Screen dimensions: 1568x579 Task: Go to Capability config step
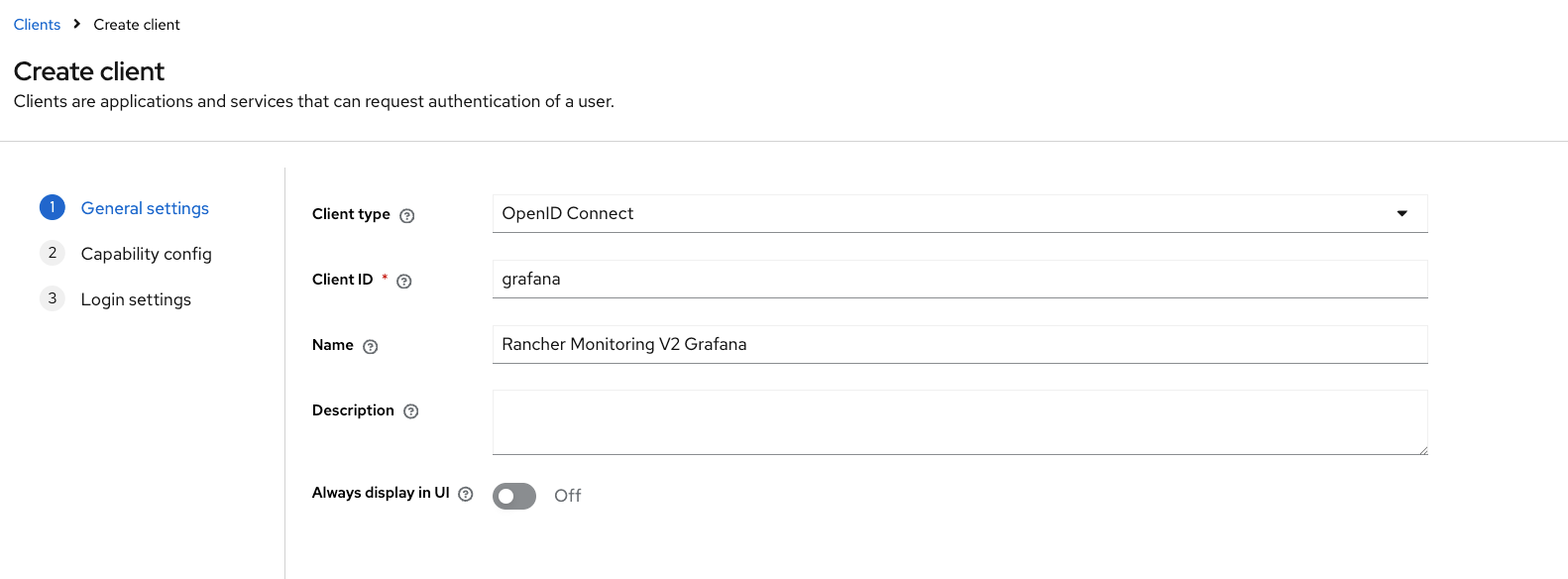point(146,254)
